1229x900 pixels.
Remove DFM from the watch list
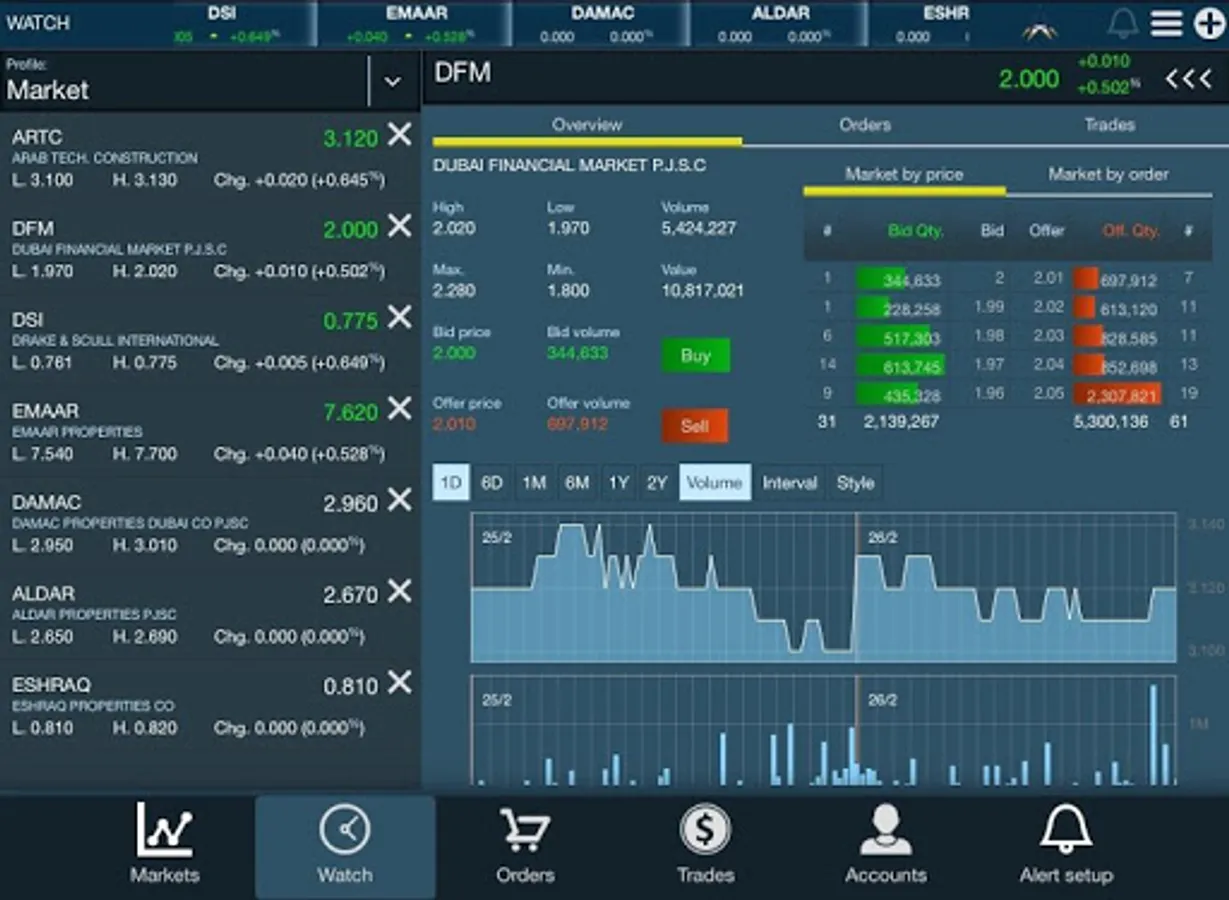[x=399, y=226]
